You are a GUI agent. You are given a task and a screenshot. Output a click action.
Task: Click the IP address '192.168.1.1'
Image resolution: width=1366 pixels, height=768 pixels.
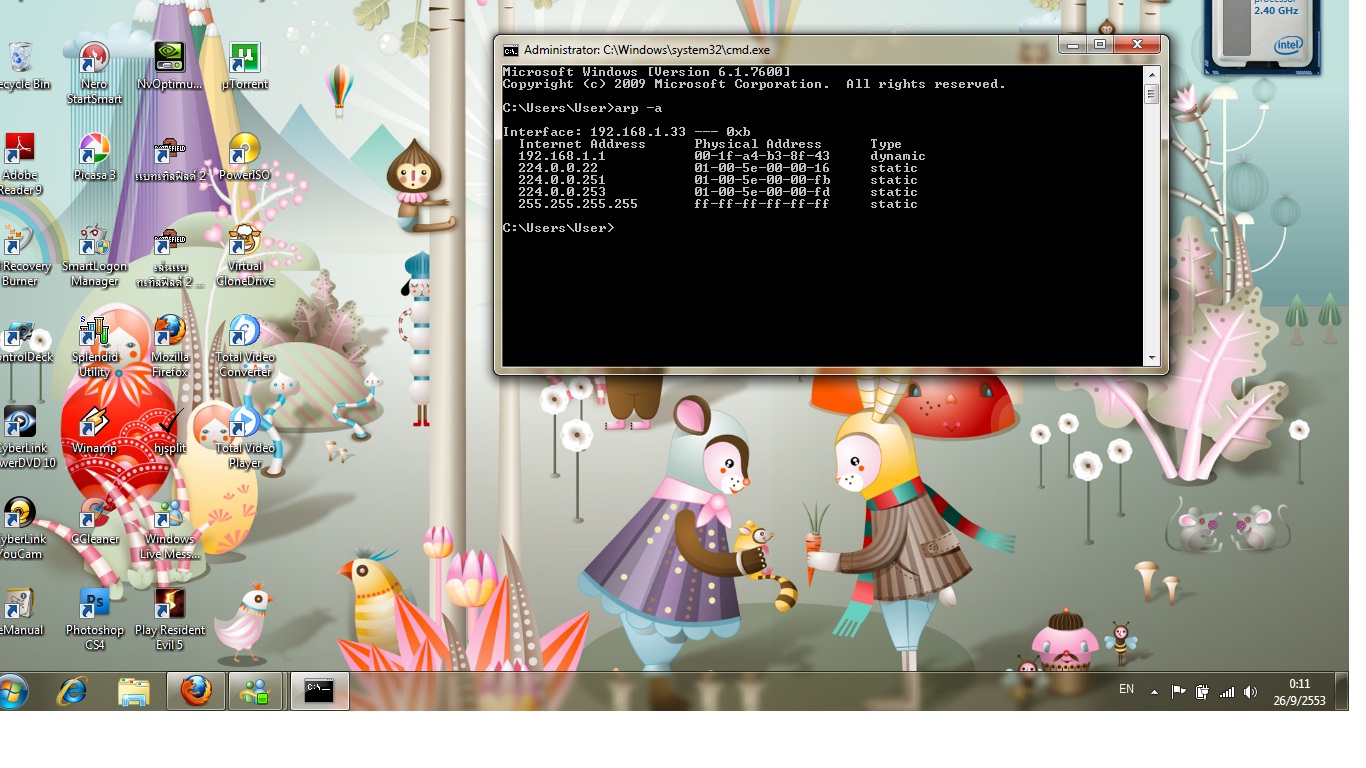(x=562, y=156)
